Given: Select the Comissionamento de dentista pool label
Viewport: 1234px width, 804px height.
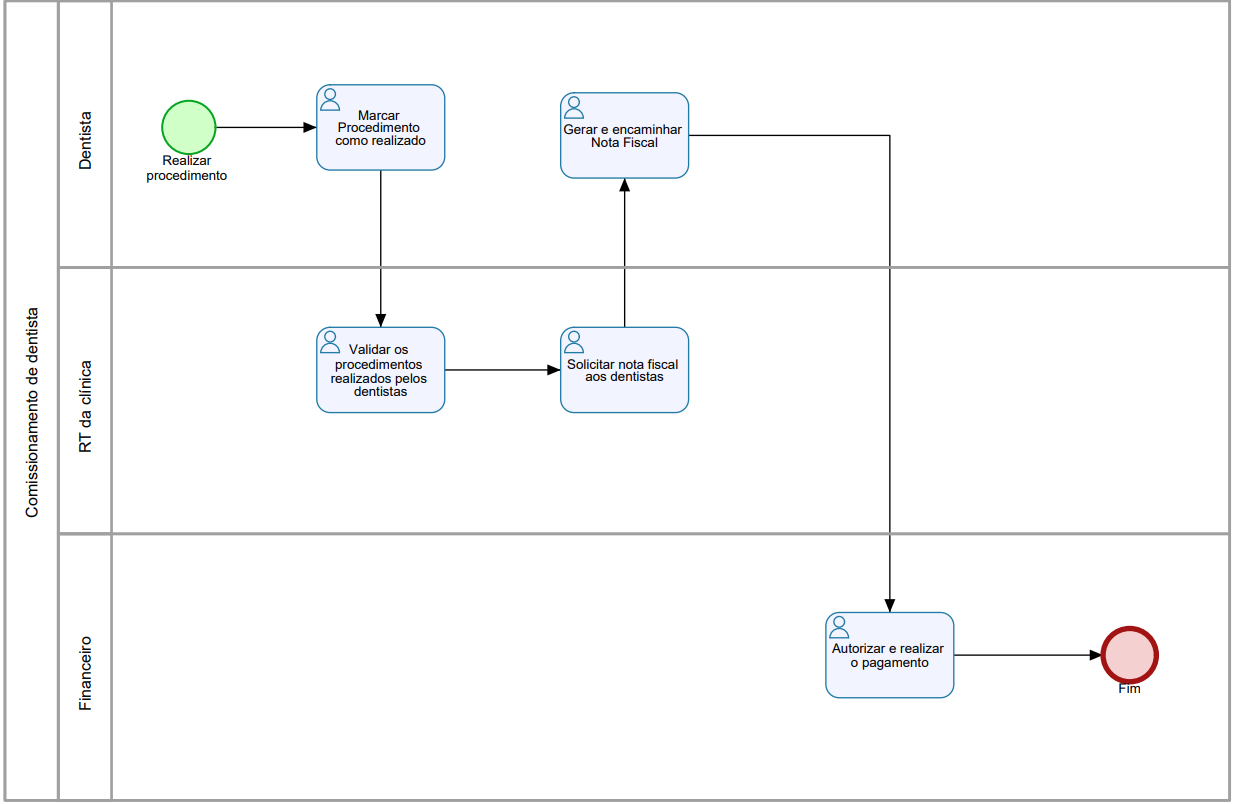Looking at the screenshot, I should click(32, 411).
